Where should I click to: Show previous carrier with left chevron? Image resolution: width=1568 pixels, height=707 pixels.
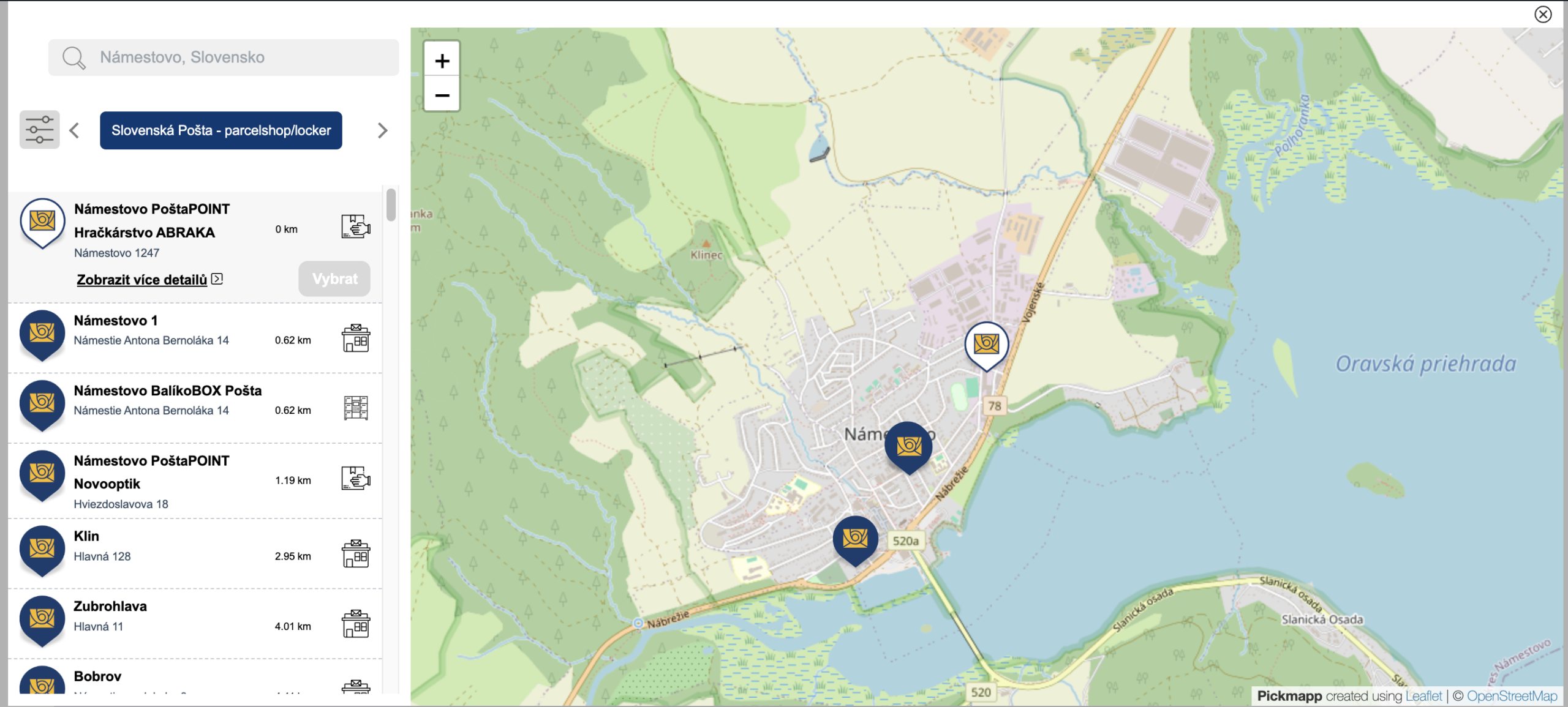[x=75, y=130]
